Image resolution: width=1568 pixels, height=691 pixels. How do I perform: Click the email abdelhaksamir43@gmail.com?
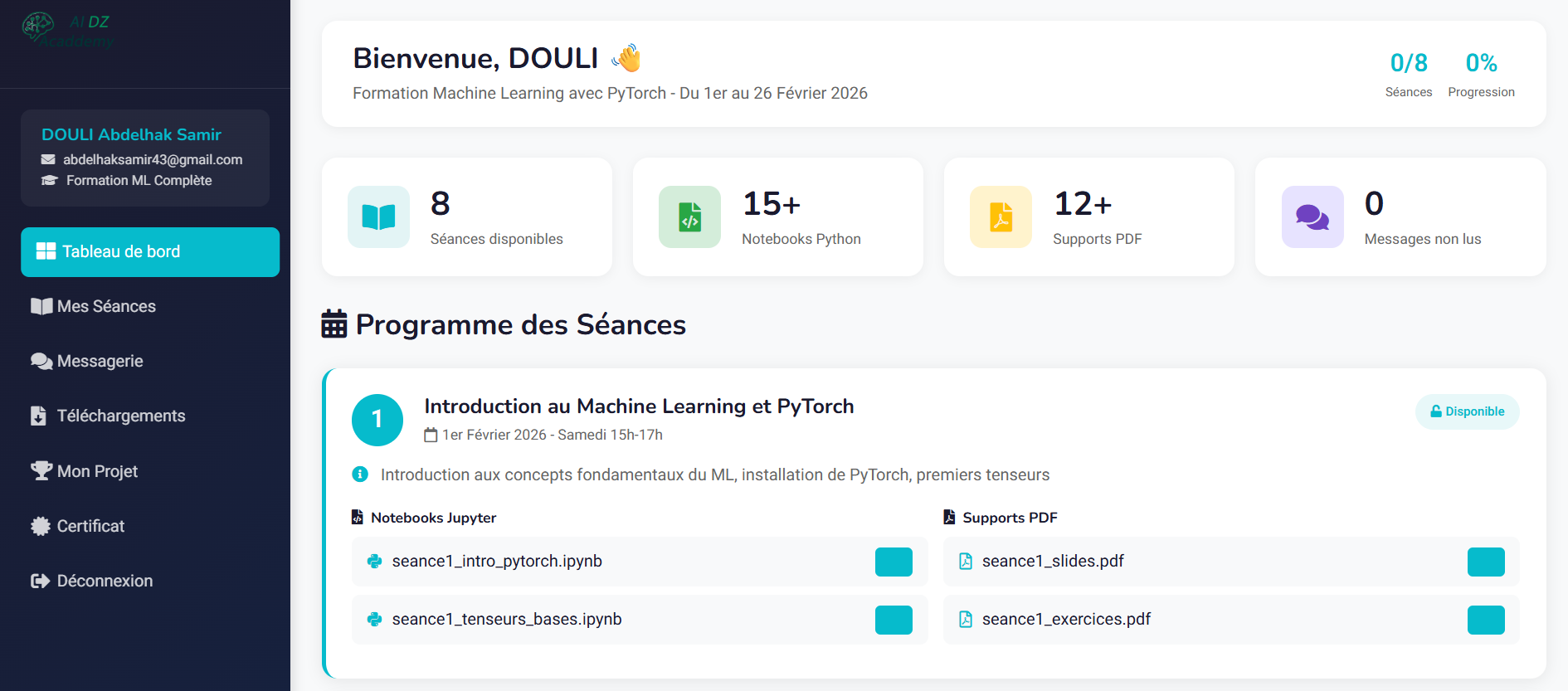pos(153,159)
